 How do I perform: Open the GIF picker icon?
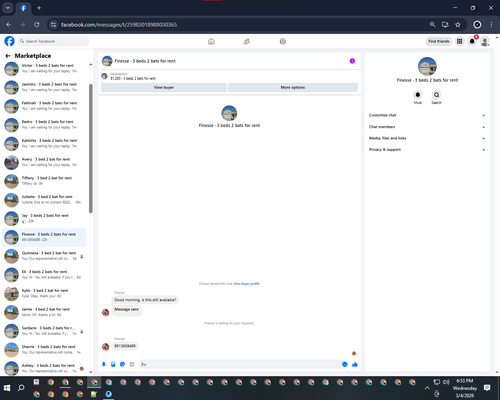click(132, 364)
